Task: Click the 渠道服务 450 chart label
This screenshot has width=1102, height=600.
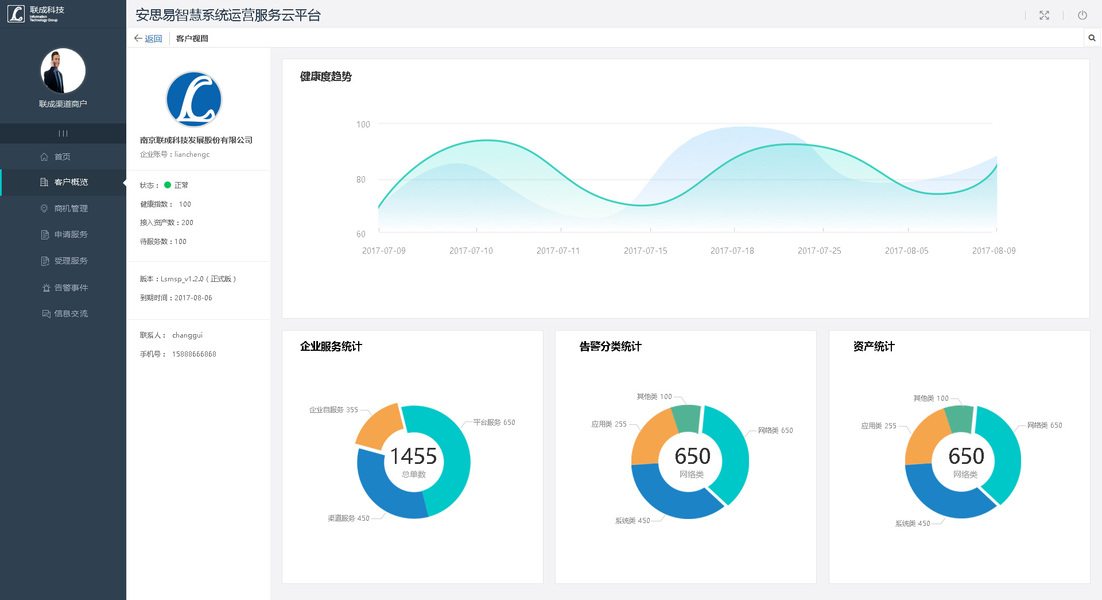Action: [348, 519]
